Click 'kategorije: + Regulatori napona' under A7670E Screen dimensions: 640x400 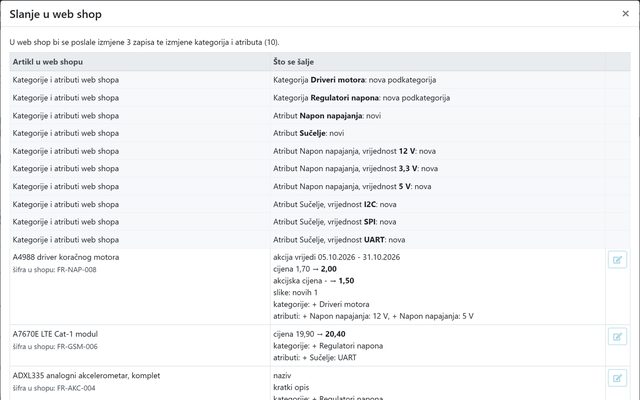pyautogui.click(x=328, y=346)
